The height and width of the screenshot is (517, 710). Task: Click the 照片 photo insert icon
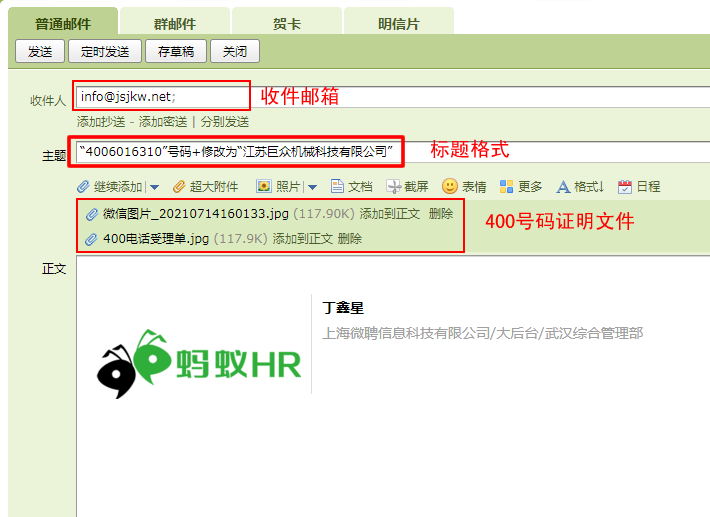coord(264,187)
